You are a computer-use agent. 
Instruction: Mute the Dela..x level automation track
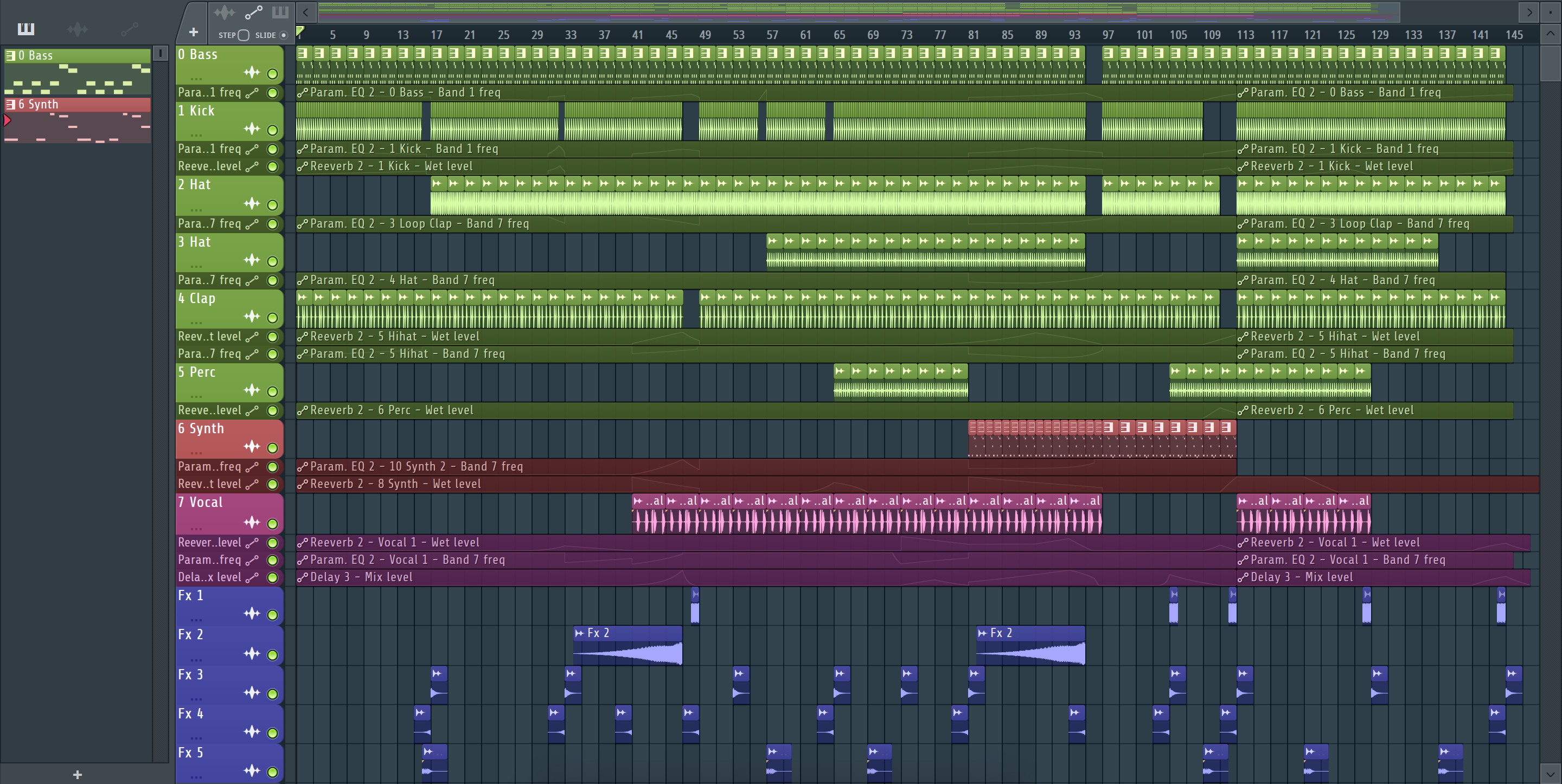[272, 578]
